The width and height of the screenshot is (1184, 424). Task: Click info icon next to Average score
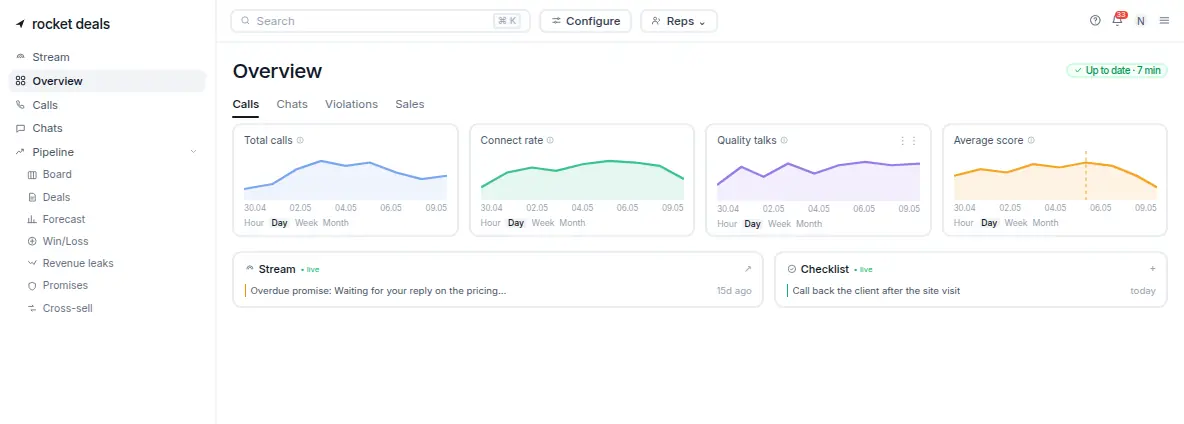(x=1031, y=140)
